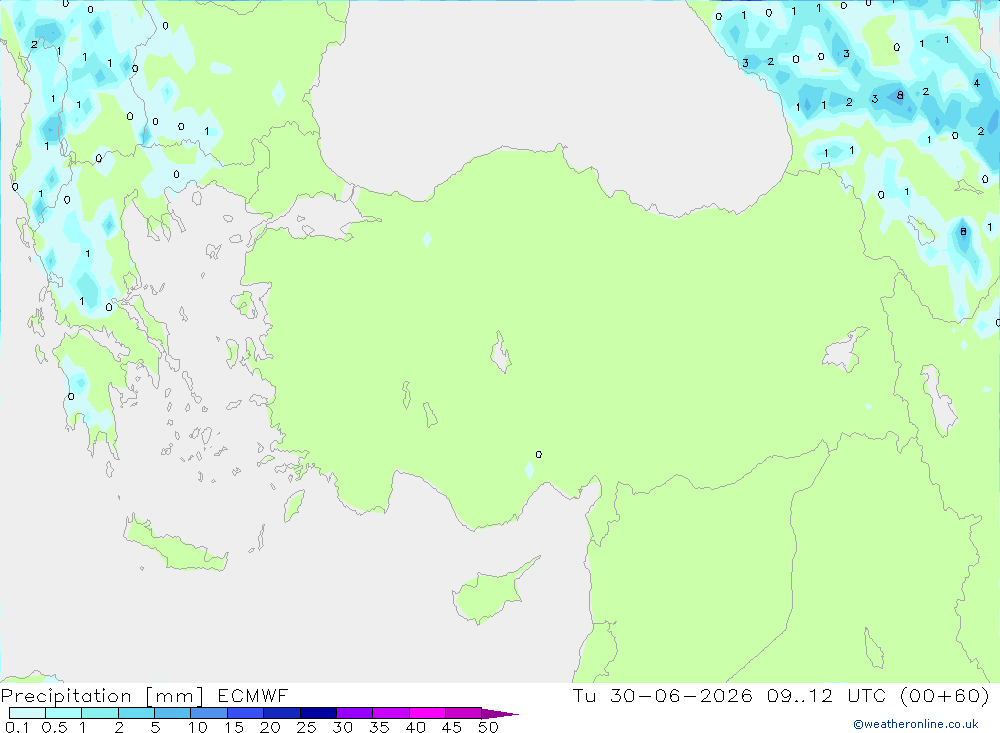Click the '09..12 UTC' time text
This screenshot has height=733, width=1000.
point(827,695)
